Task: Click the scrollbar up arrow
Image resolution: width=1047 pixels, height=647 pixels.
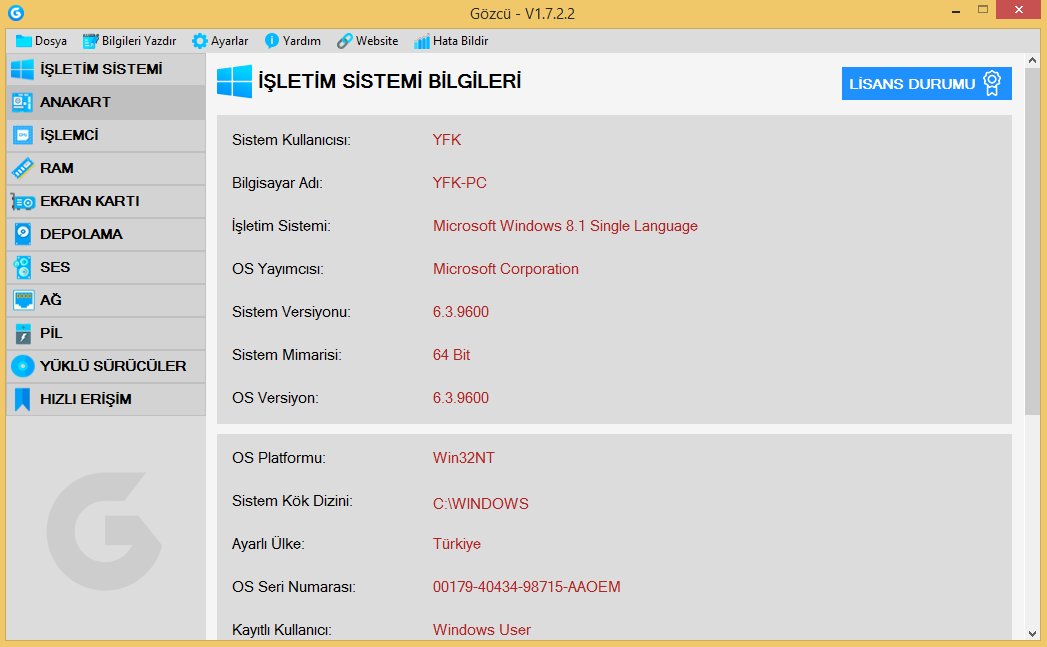Action: [1032, 61]
